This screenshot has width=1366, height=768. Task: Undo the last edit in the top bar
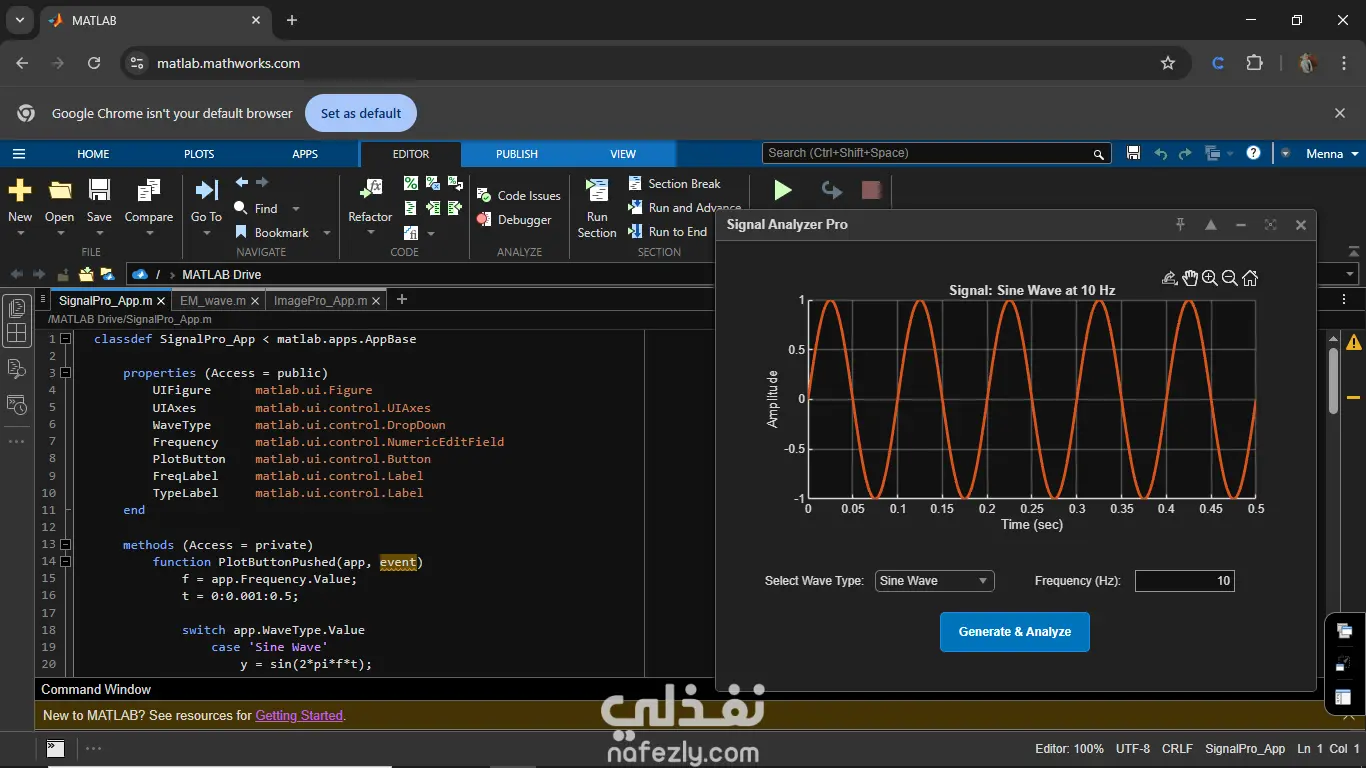click(x=1160, y=153)
